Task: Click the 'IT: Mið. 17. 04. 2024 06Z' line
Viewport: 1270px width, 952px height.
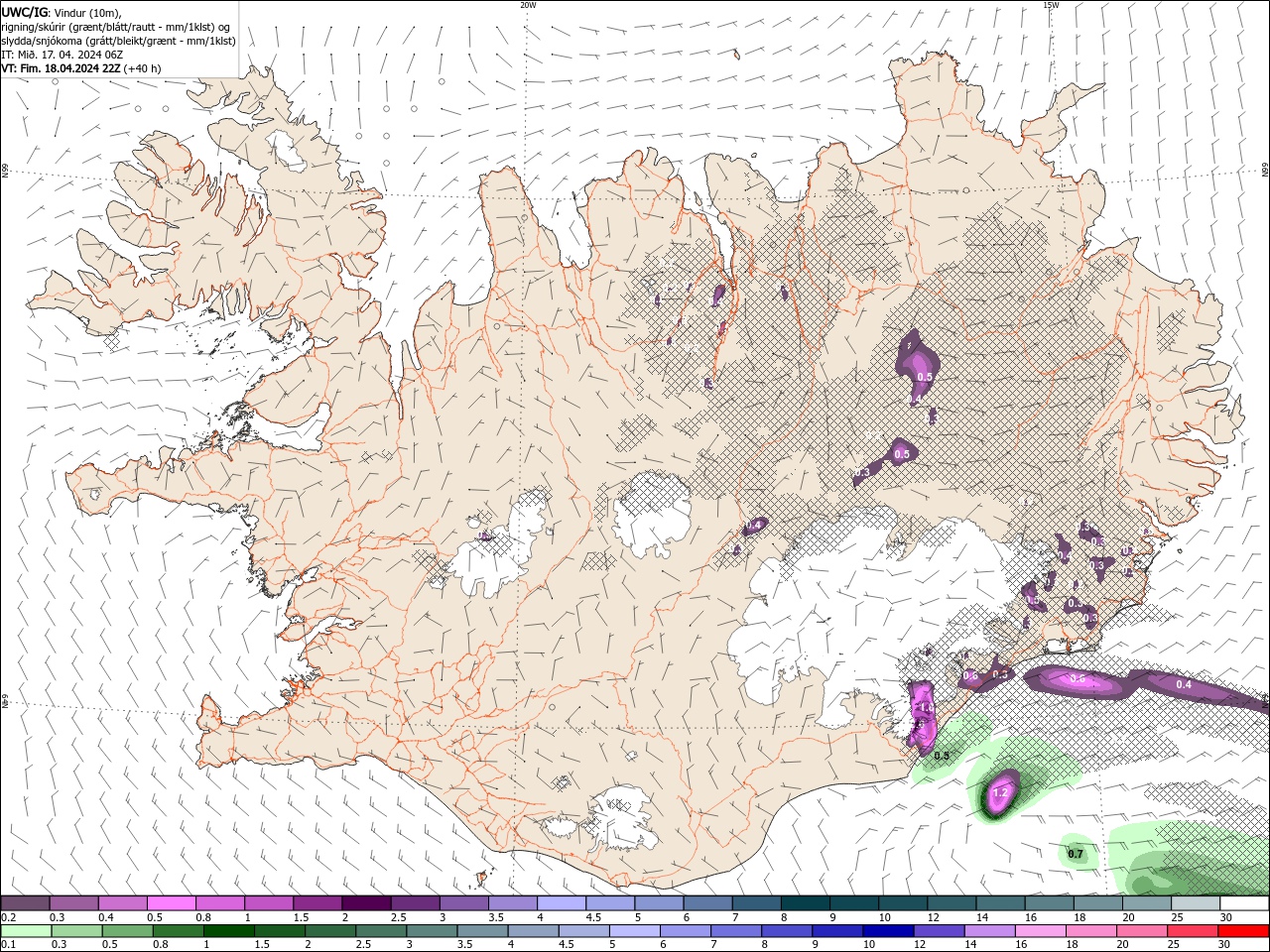Action: 62,55
